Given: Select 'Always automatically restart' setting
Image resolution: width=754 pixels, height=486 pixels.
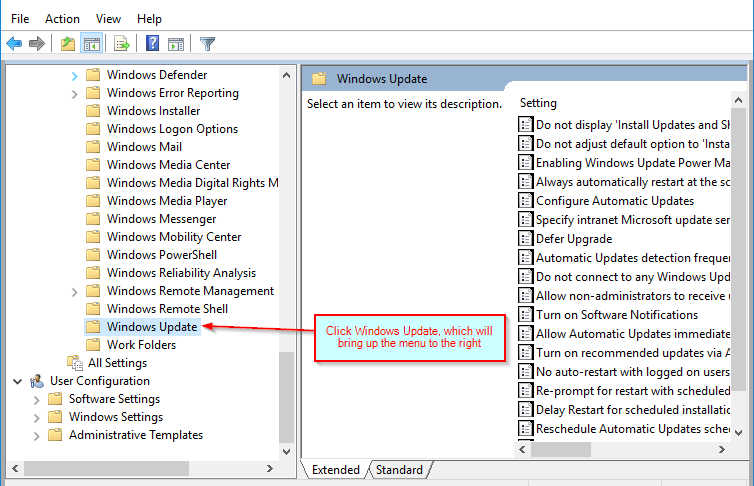Looking at the screenshot, I should coord(632,182).
